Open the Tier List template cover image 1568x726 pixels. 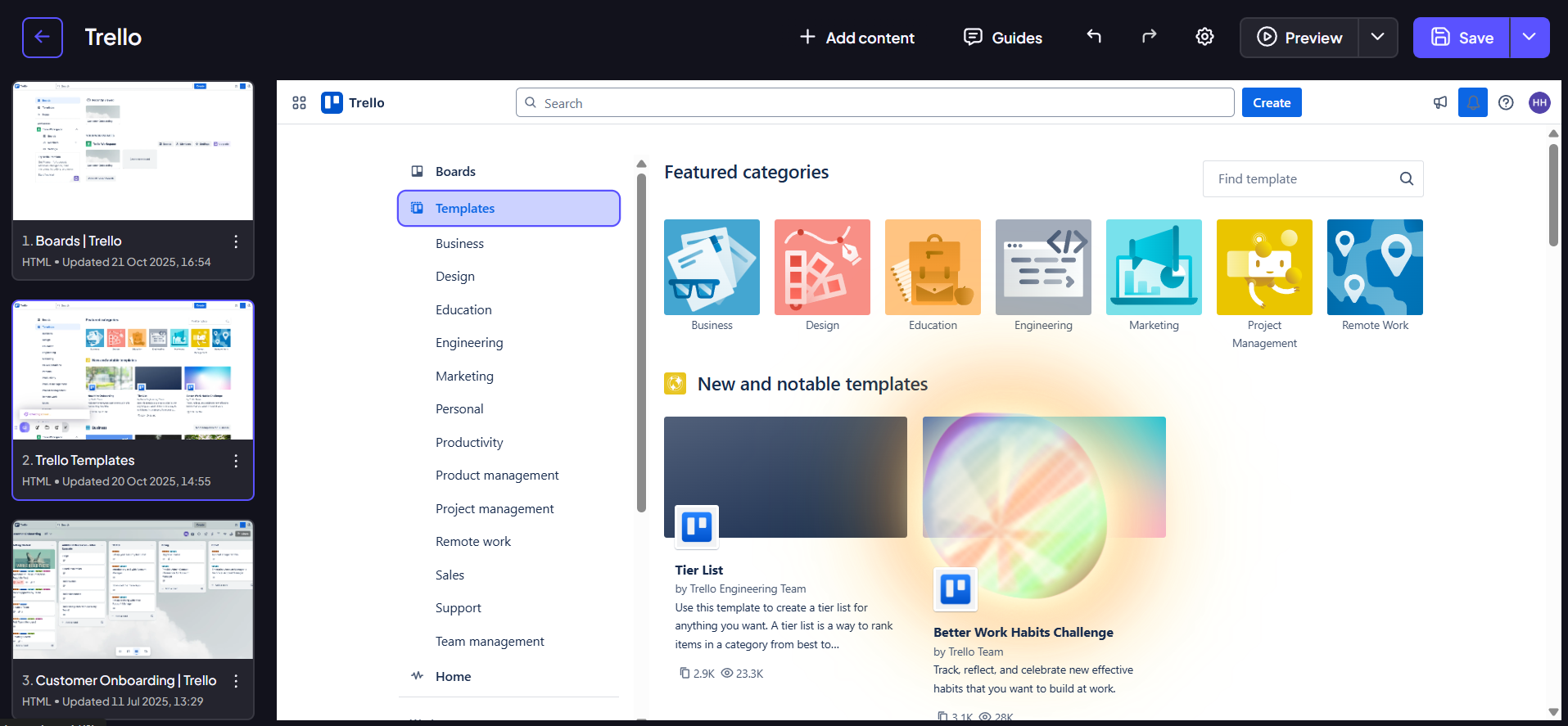[785, 477]
